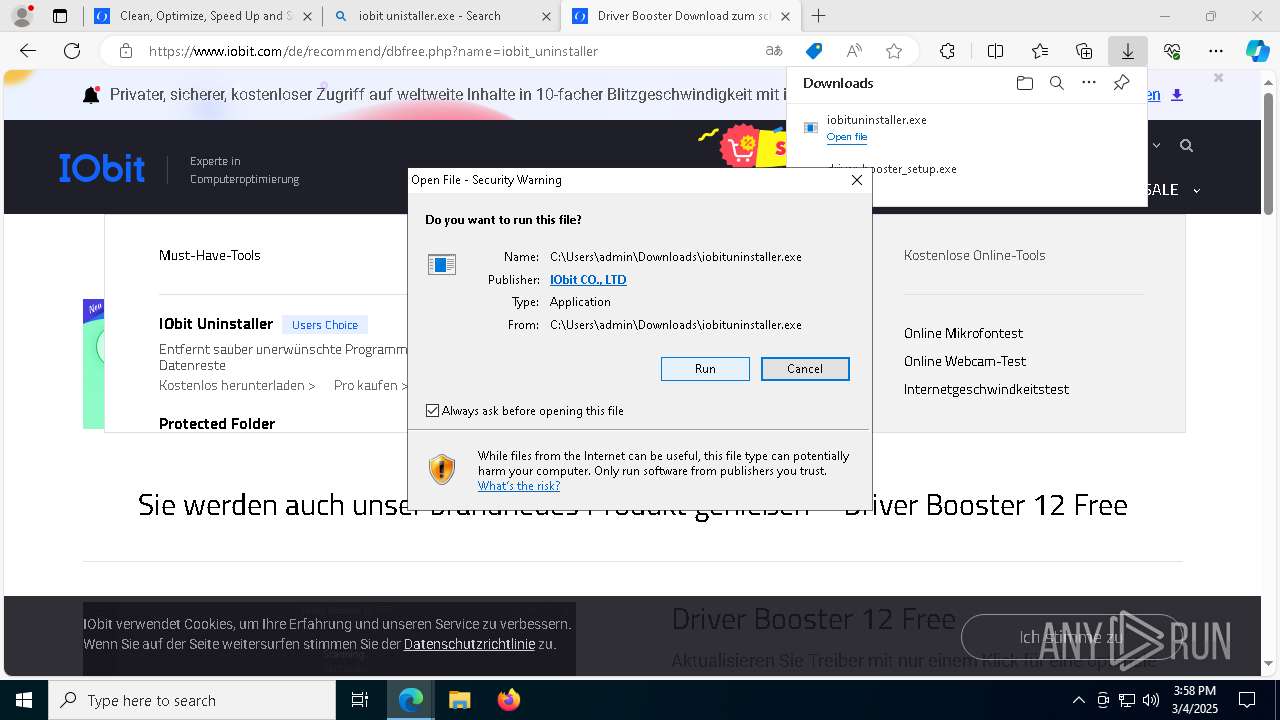
Task: Open the tab actions menu icon
Action: click(60, 16)
